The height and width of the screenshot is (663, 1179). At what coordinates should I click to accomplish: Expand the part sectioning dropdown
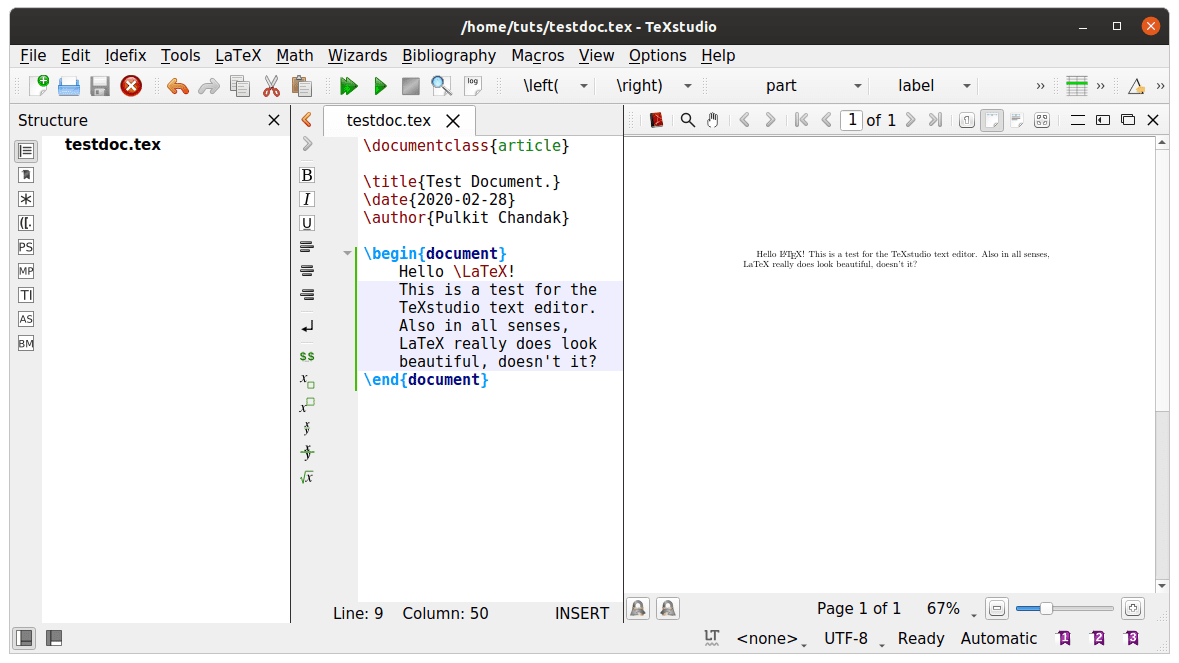[x=857, y=86]
